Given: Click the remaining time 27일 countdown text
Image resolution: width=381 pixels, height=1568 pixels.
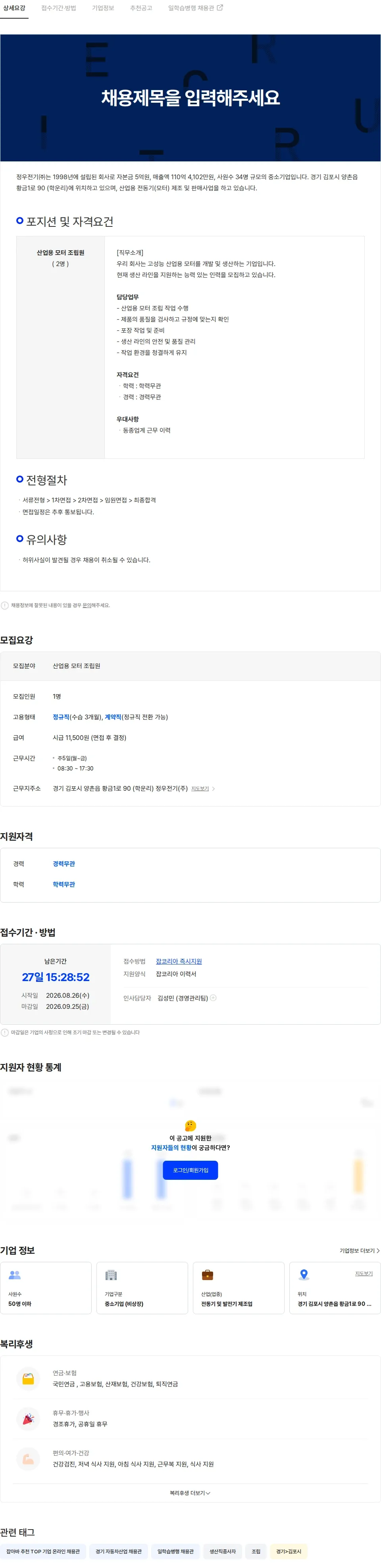Looking at the screenshot, I should (x=56, y=978).
